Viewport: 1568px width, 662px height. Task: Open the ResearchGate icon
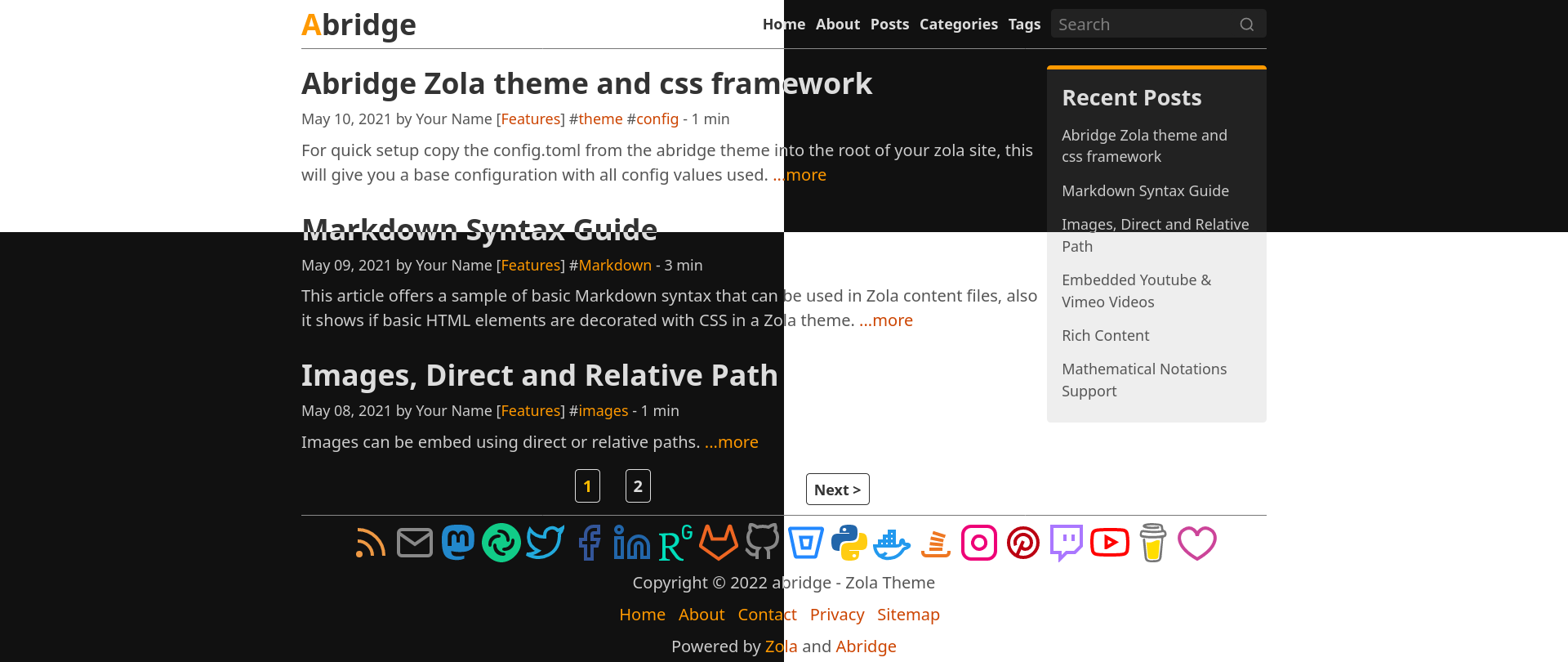point(675,543)
